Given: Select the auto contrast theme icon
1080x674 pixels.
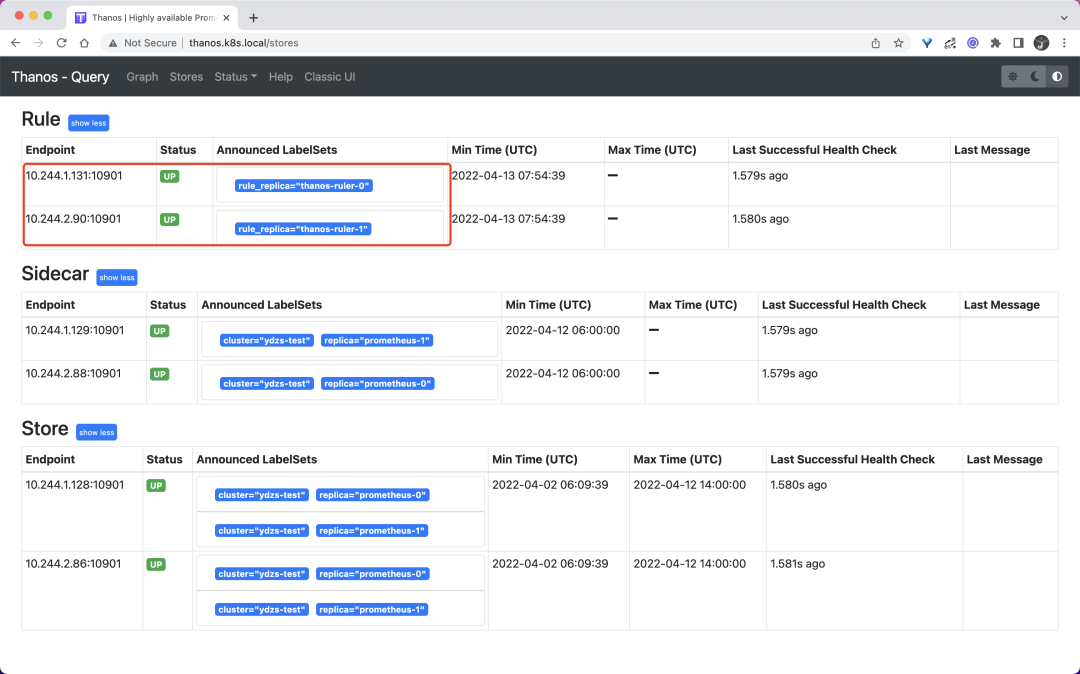Looking at the screenshot, I should click(x=1057, y=76).
